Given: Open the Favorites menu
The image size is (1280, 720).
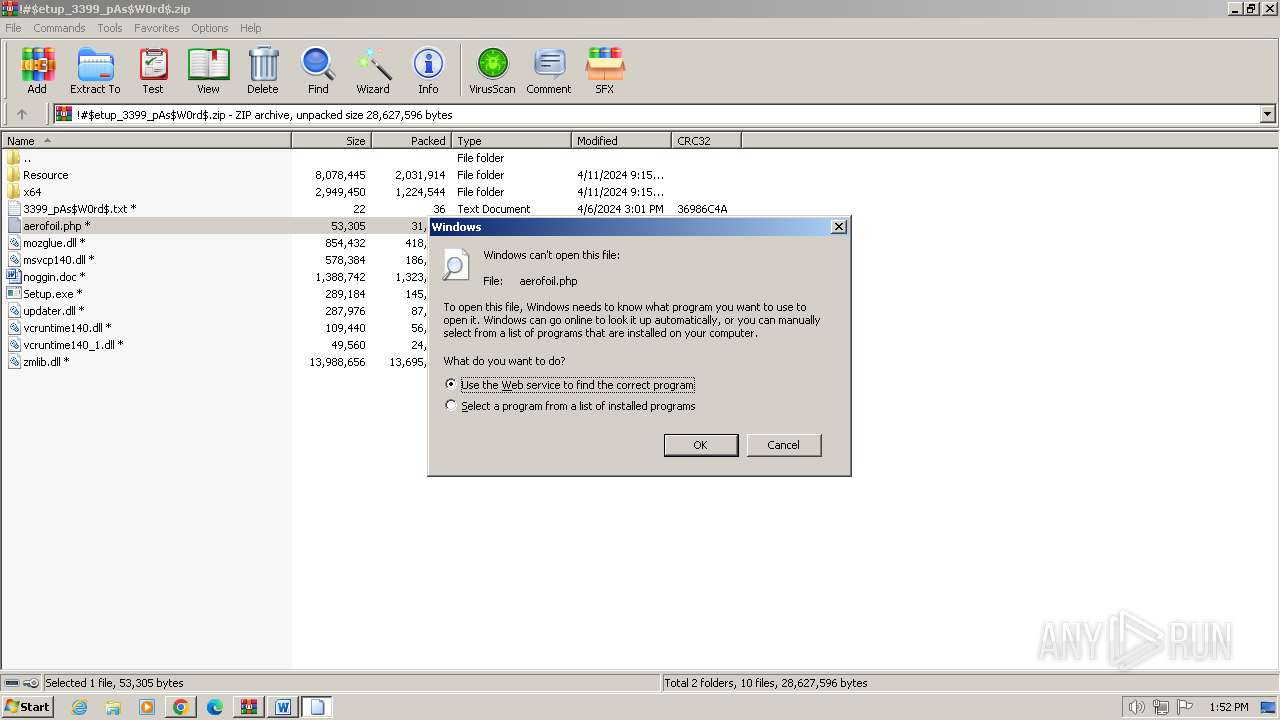Looking at the screenshot, I should pos(157,28).
